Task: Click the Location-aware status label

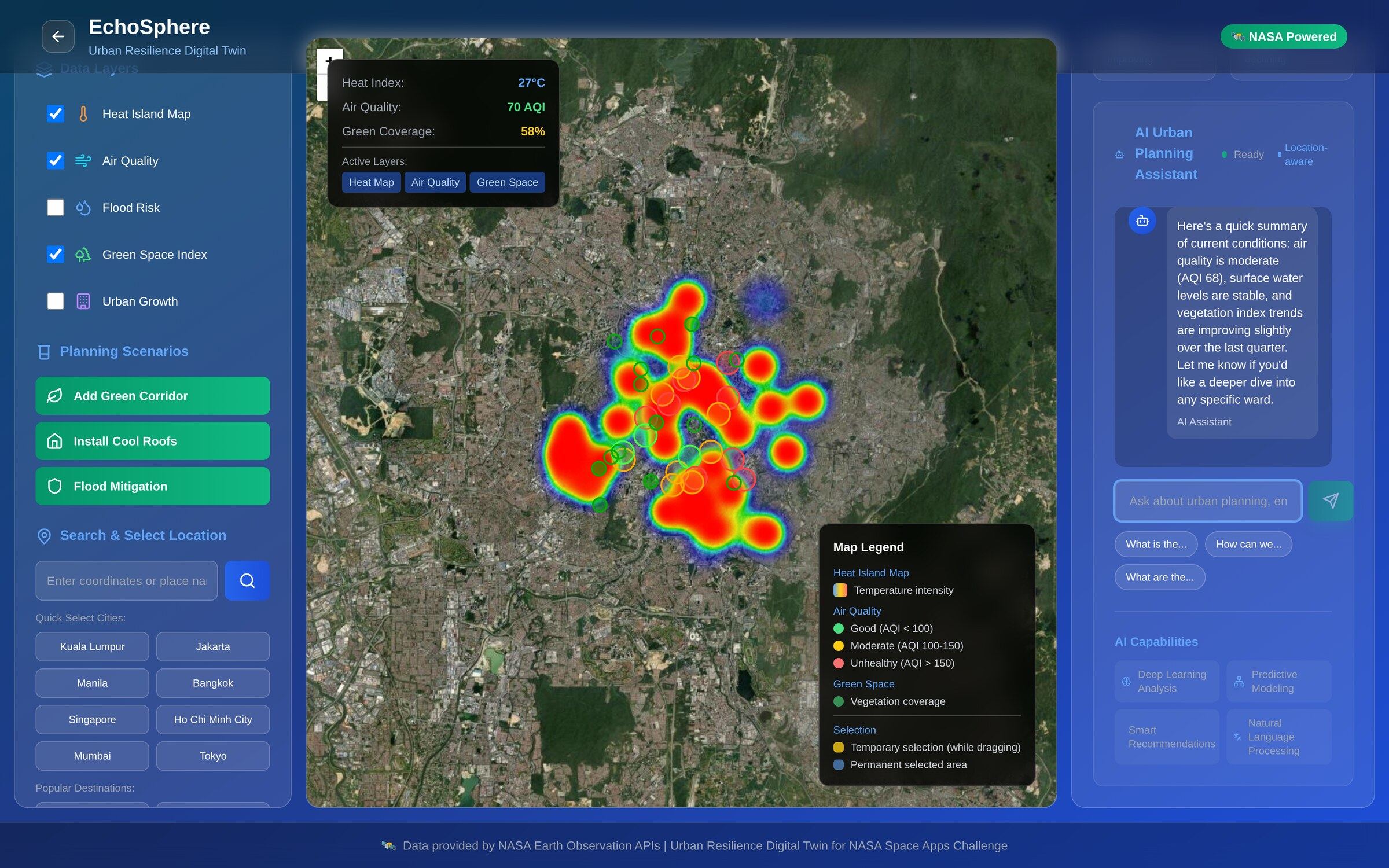Action: coord(1306,155)
